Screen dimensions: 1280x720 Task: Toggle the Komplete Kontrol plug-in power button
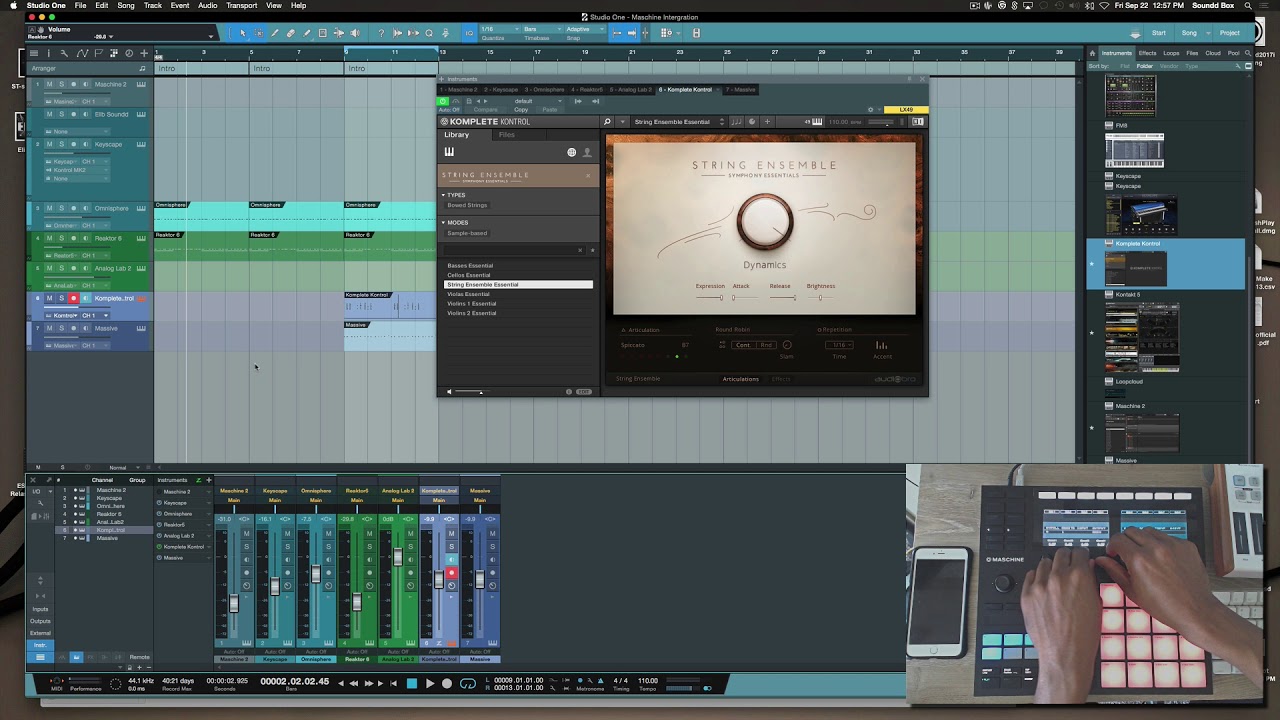(x=443, y=101)
